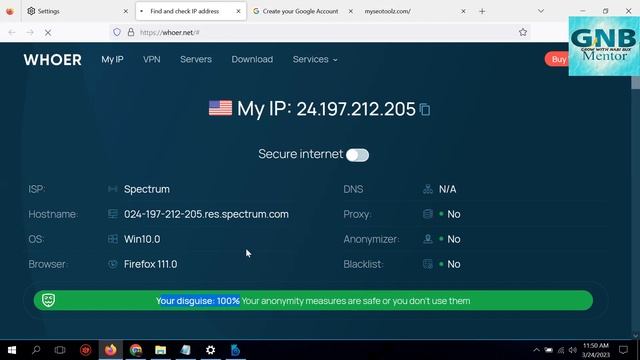Open the VPN menu item
This screenshot has width=640, height=360.
click(x=151, y=60)
